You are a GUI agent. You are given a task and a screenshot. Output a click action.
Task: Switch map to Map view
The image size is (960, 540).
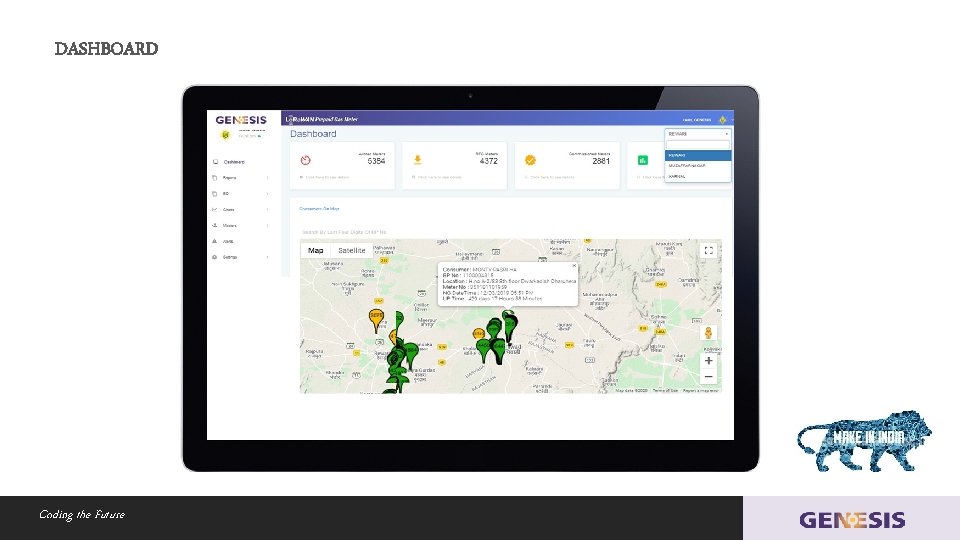[316, 250]
